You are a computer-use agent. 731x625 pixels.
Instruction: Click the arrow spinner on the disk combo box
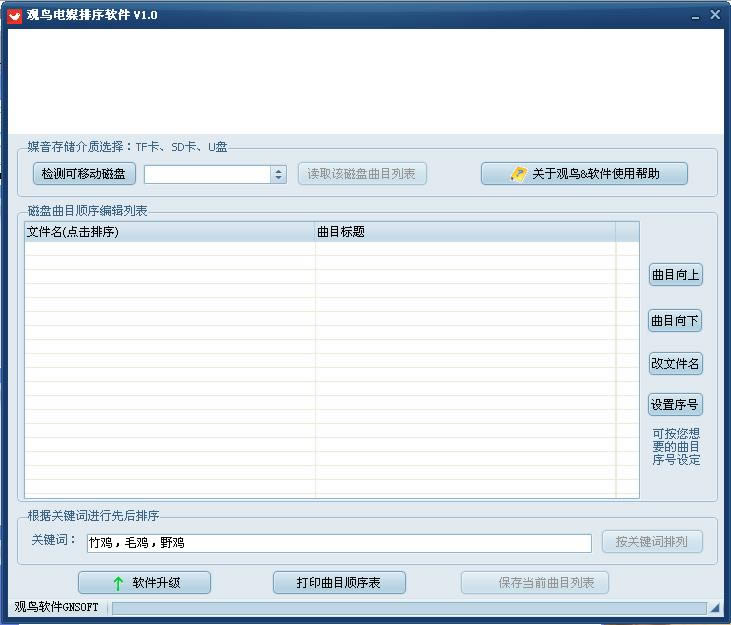click(x=278, y=174)
